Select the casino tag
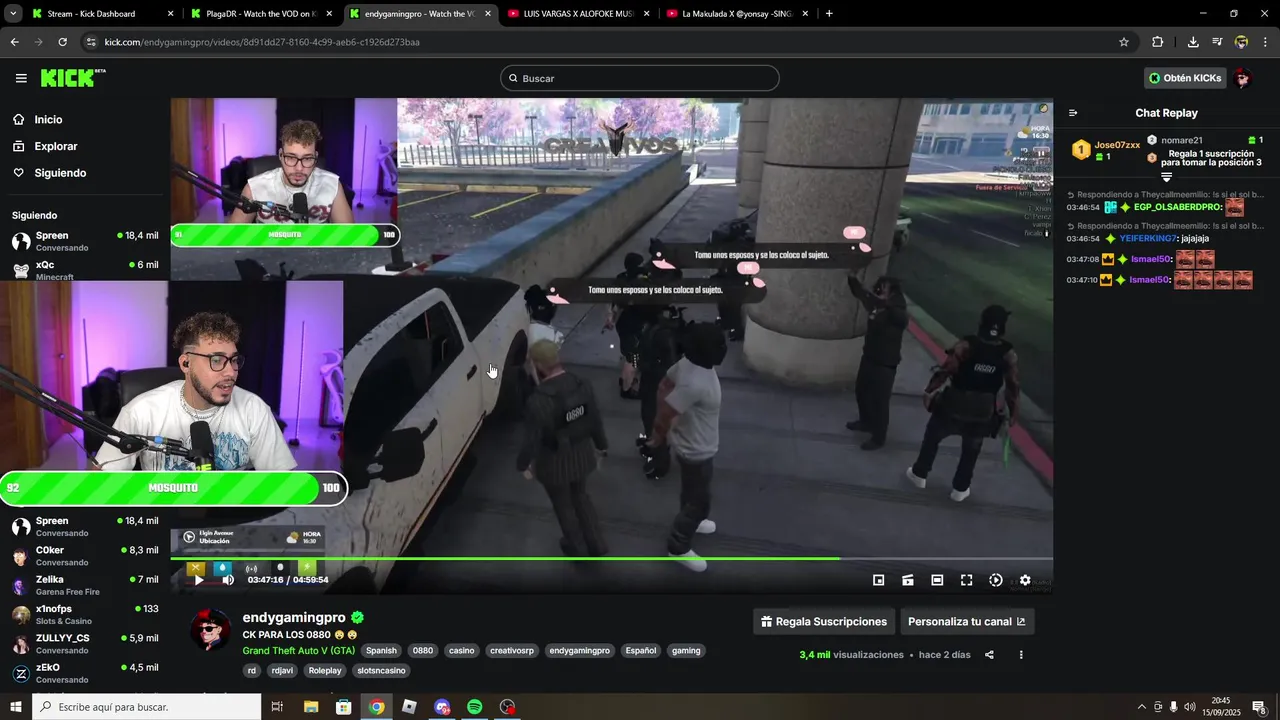 pos(462,650)
